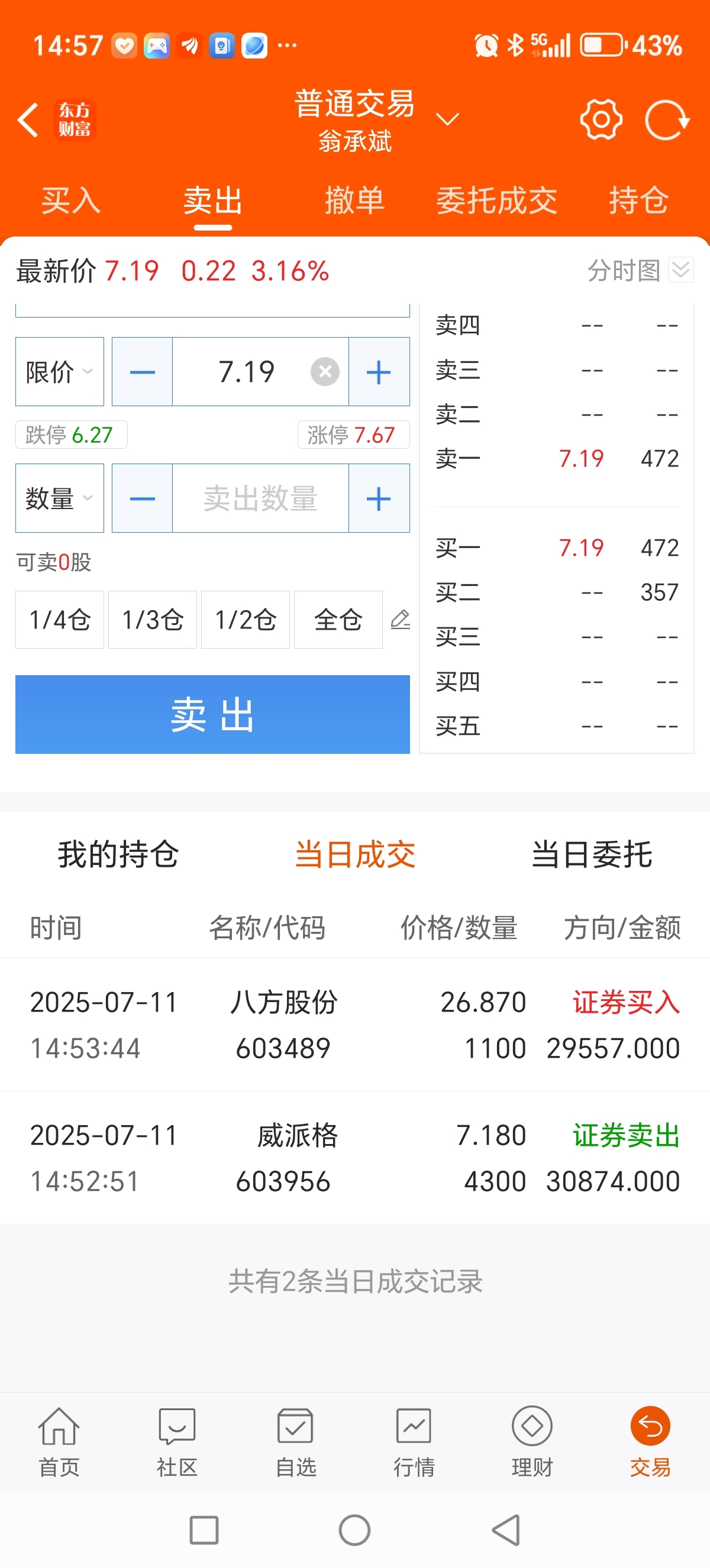
Task: Tap 跌停 6.27 price chip
Action: tap(71, 435)
